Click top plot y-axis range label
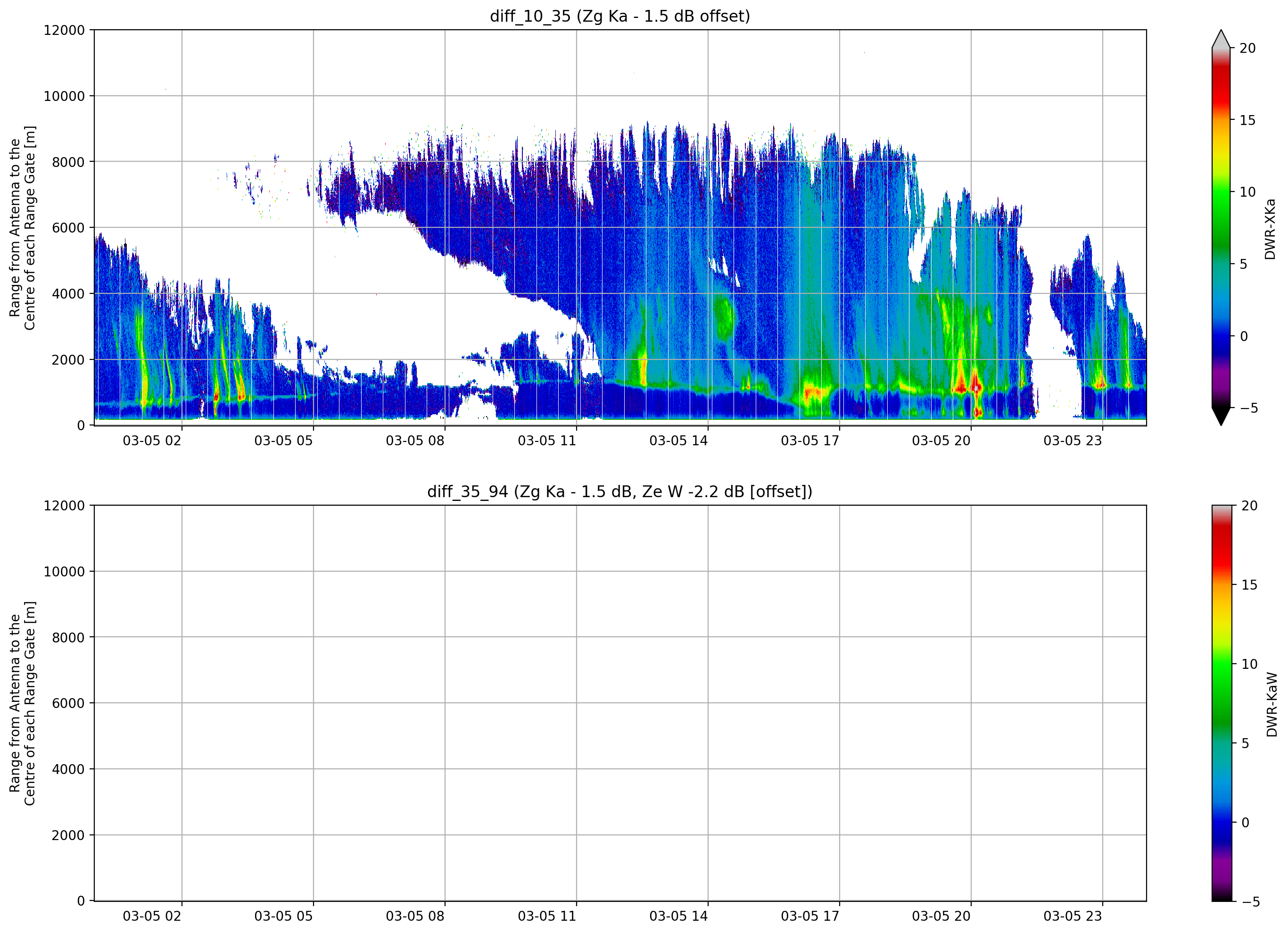Screen dimensions: 1288x933 [22, 228]
